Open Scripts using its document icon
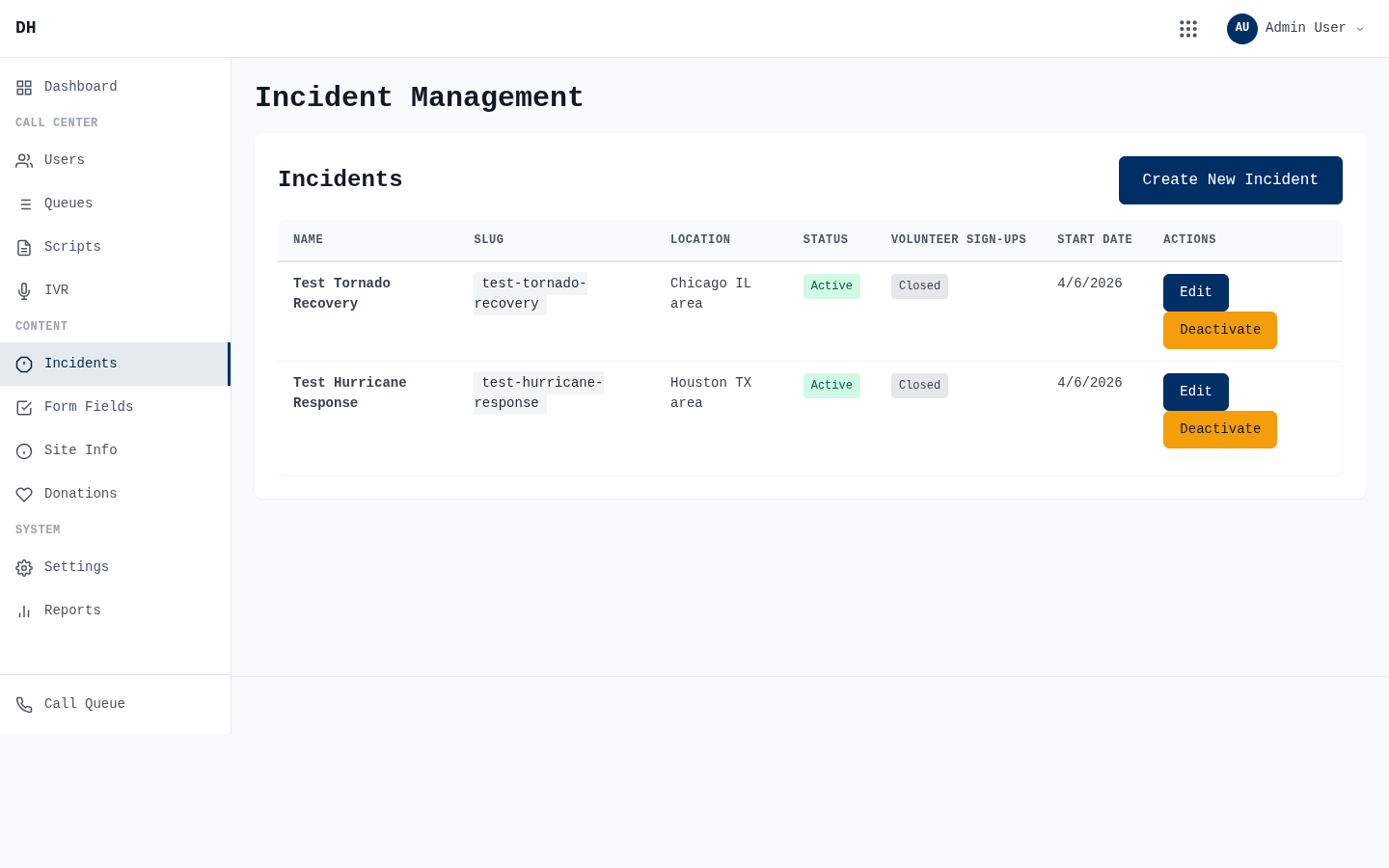The height and width of the screenshot is (868, 1389). (x=24, y=247)
